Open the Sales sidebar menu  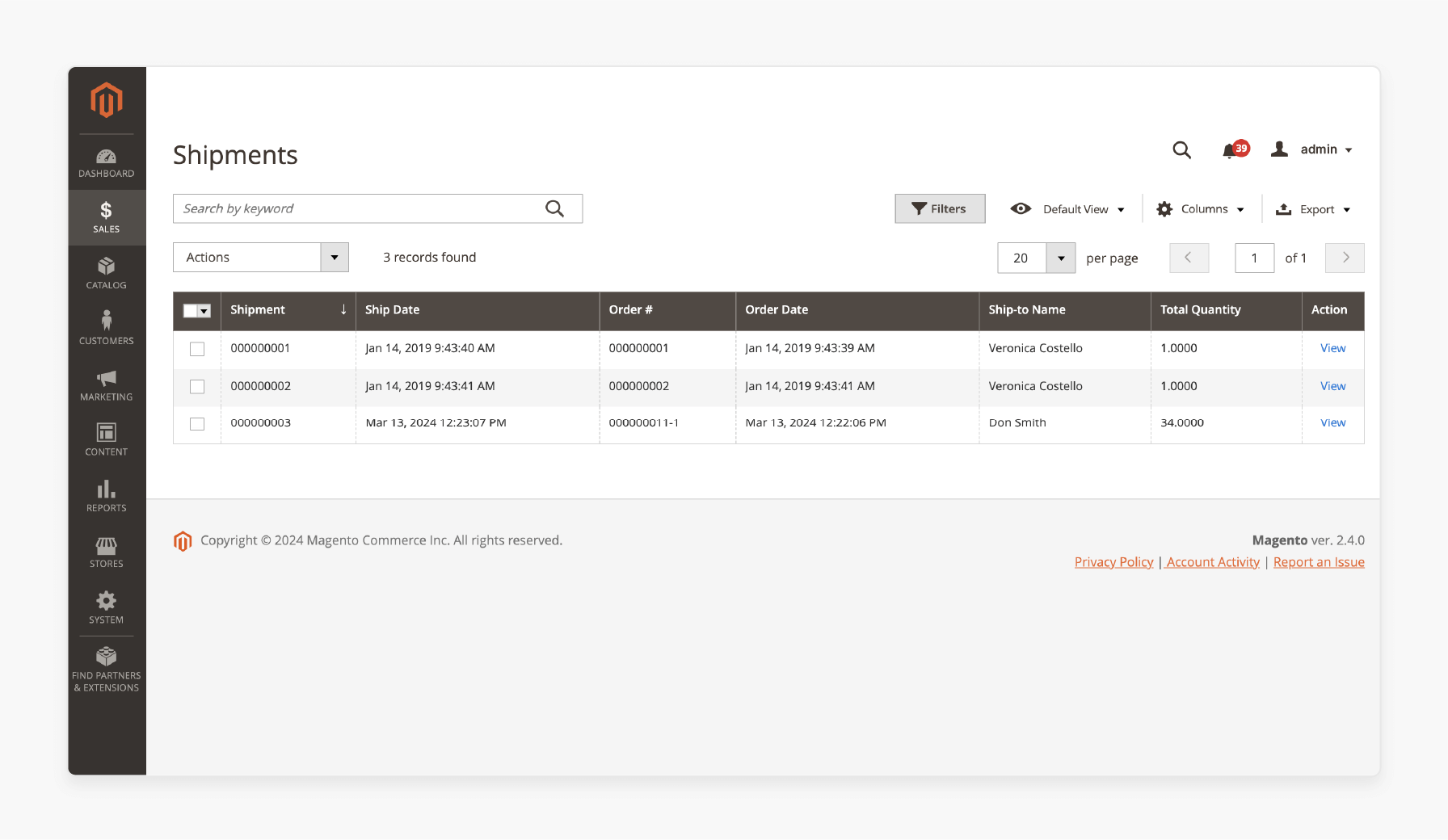click(x=107, y=218)
